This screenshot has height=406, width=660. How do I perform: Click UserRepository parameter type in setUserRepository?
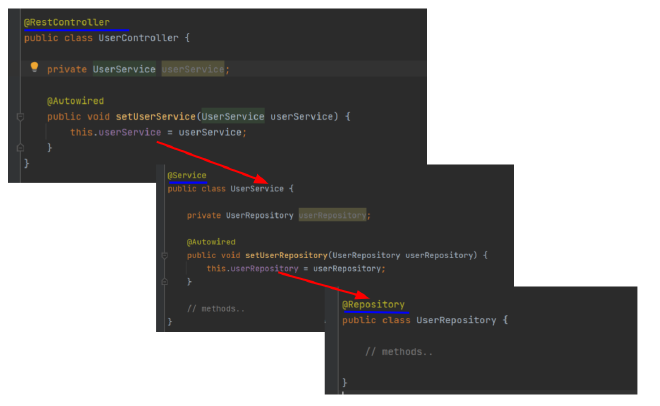point(366,255)
